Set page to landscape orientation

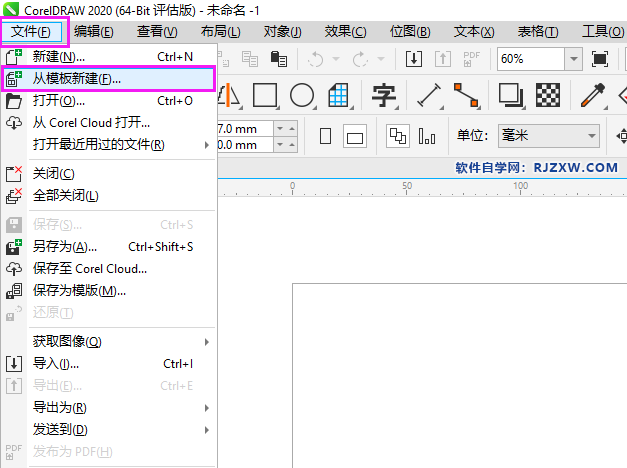[355, 136]
